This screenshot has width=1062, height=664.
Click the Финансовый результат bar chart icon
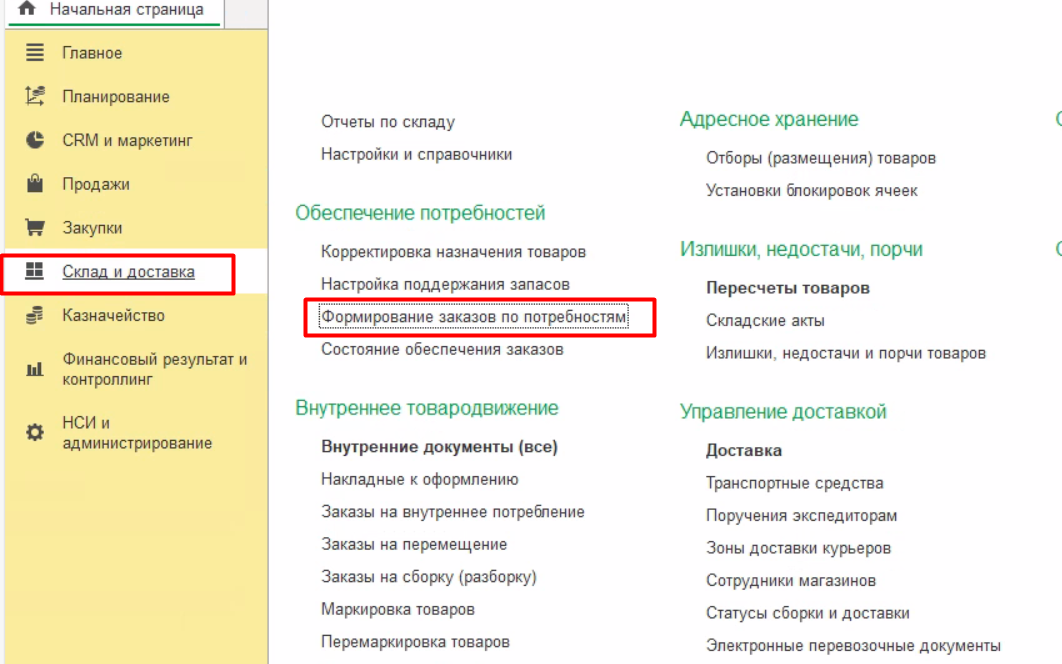(35, 369)
